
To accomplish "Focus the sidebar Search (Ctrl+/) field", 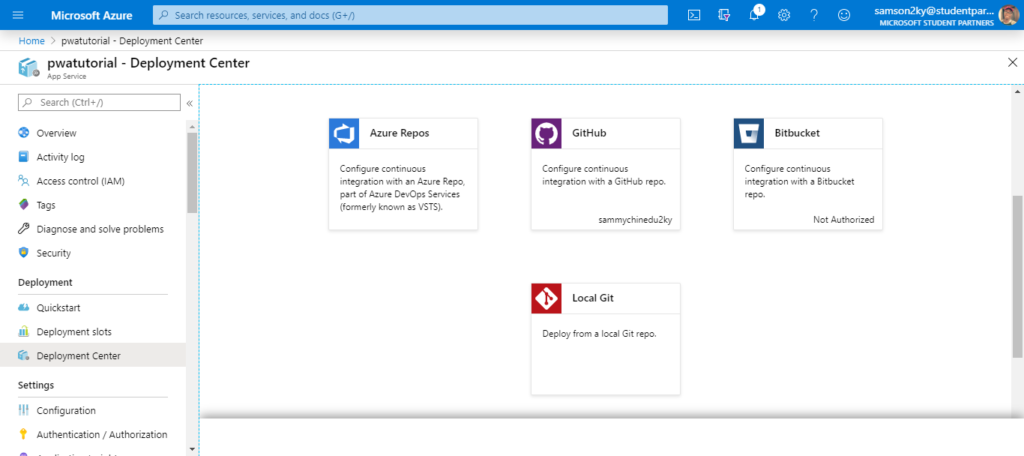I will point(99,103).
